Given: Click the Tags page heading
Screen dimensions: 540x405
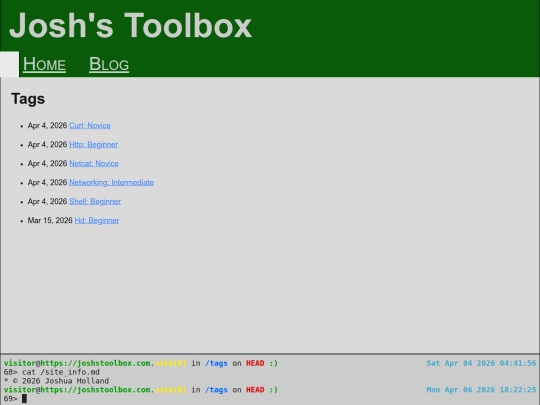Looking at the screenshot, I should (28, 99).
